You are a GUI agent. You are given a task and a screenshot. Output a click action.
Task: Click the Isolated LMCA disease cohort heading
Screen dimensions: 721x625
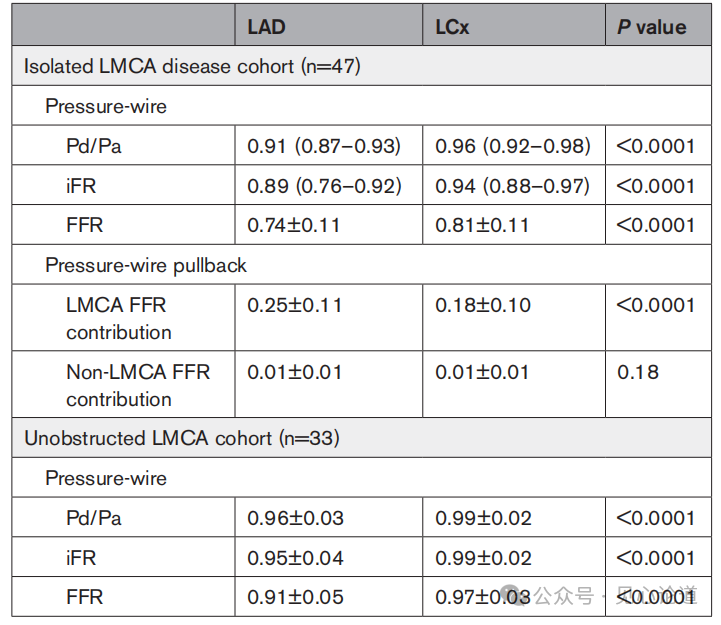pos(192,67)
